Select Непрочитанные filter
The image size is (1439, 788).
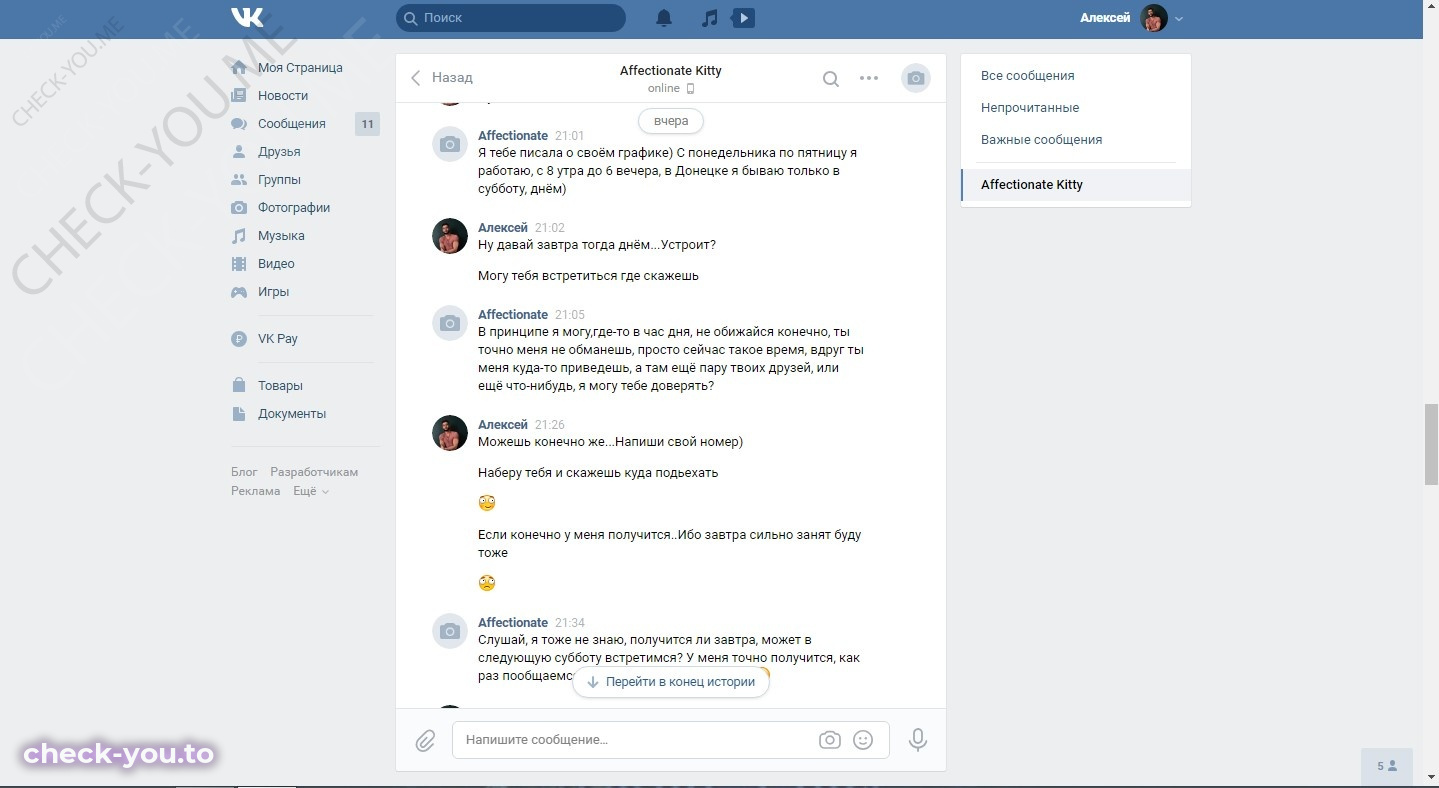1076,108
